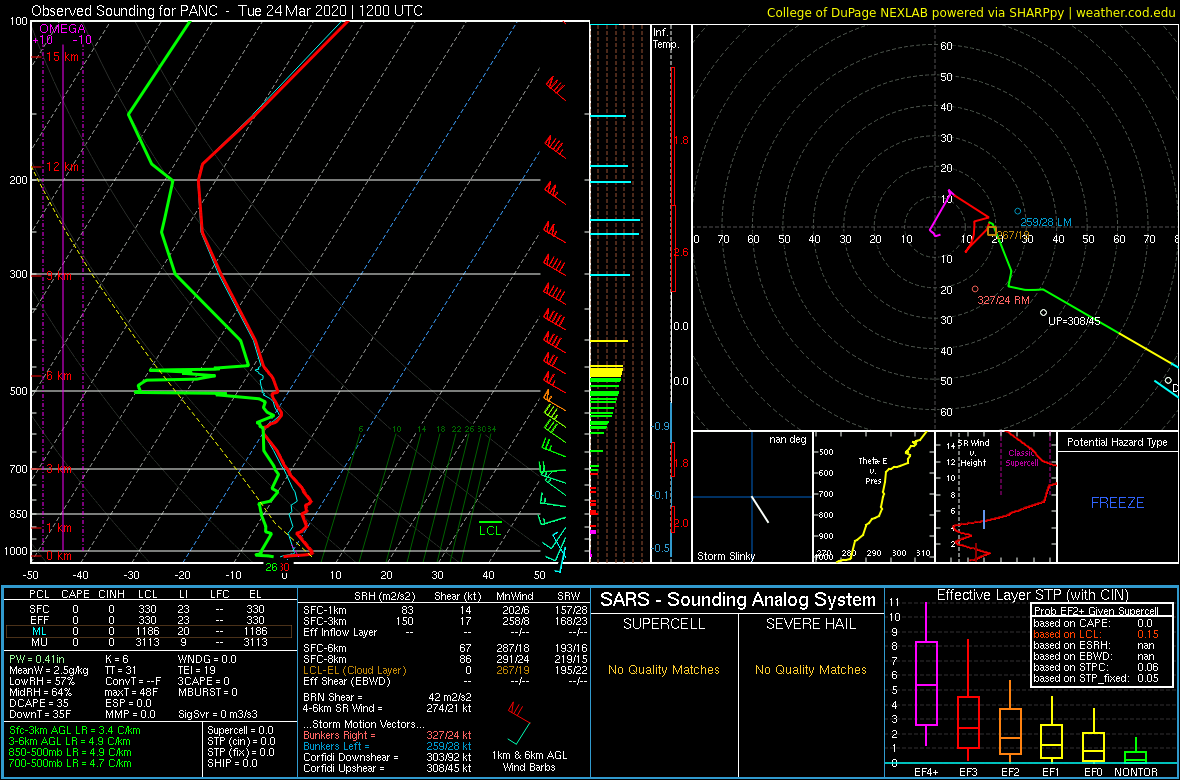Click the 'nan deg' text in Storm Slinky
This screenshot has width=1180, height=780.
787,439
